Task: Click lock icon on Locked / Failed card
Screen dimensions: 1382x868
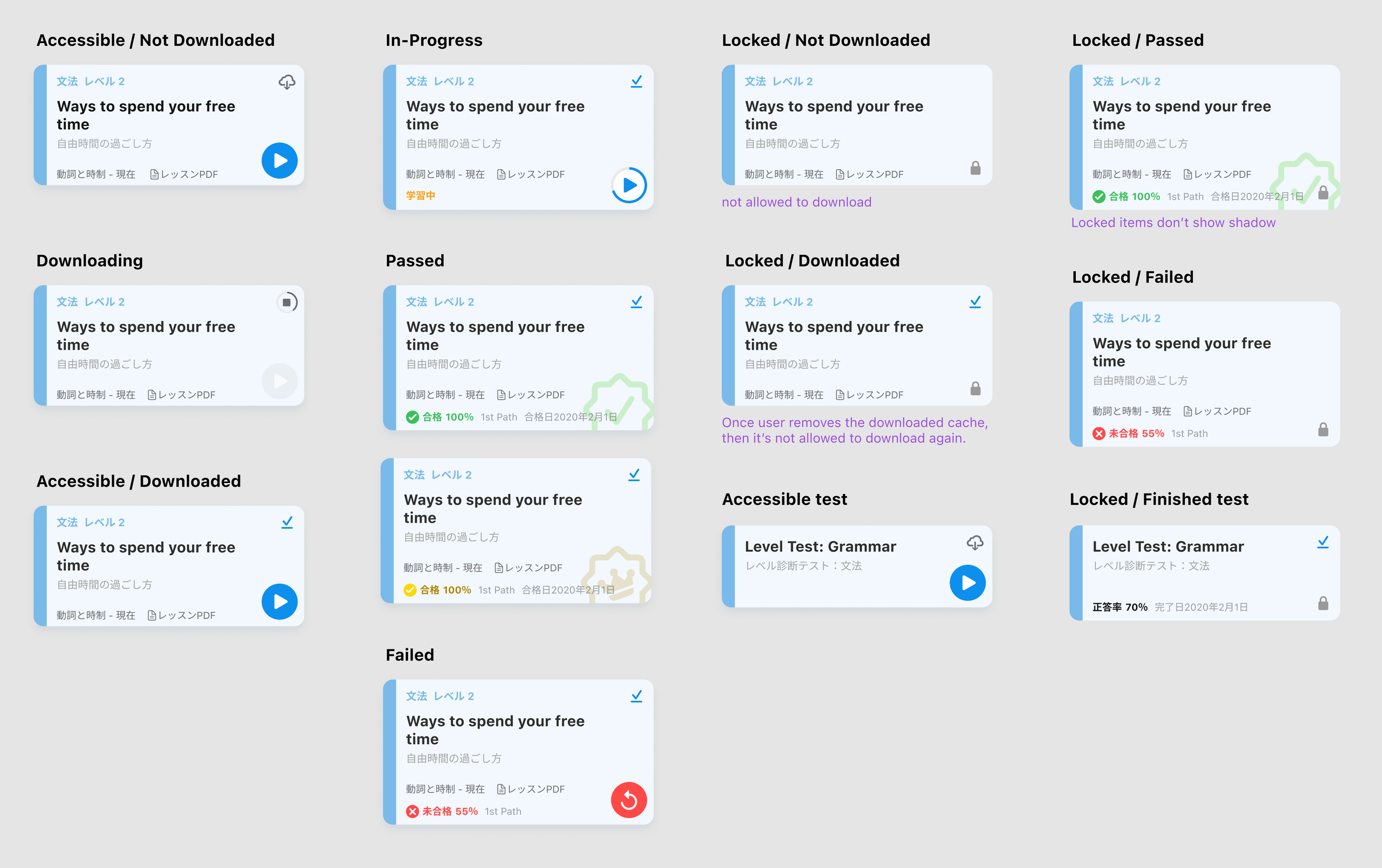Action: coord(1323,430)
